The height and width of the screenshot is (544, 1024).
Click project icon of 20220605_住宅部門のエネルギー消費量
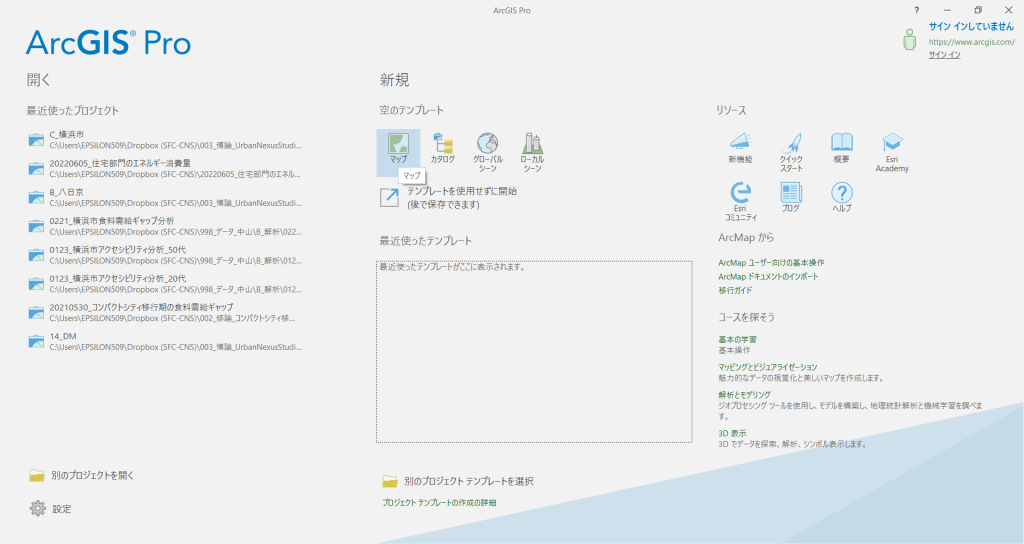pyautogui.click(x=36, y=168)
